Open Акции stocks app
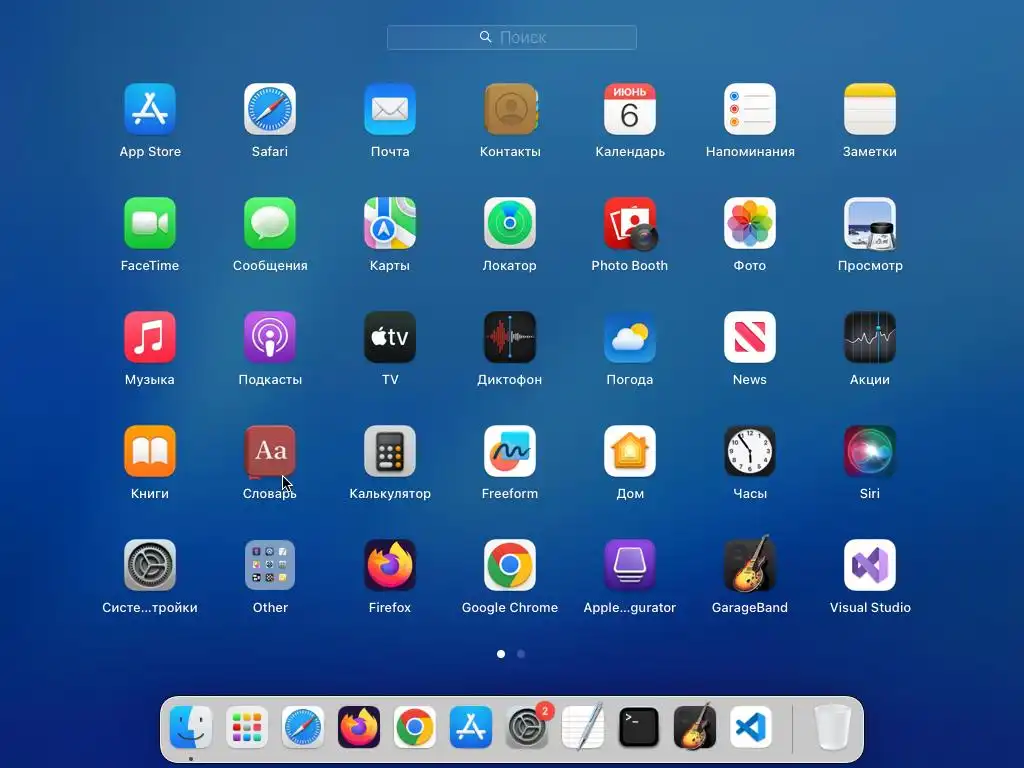This screenshot has height=768, width=1024. coord(870,337)
